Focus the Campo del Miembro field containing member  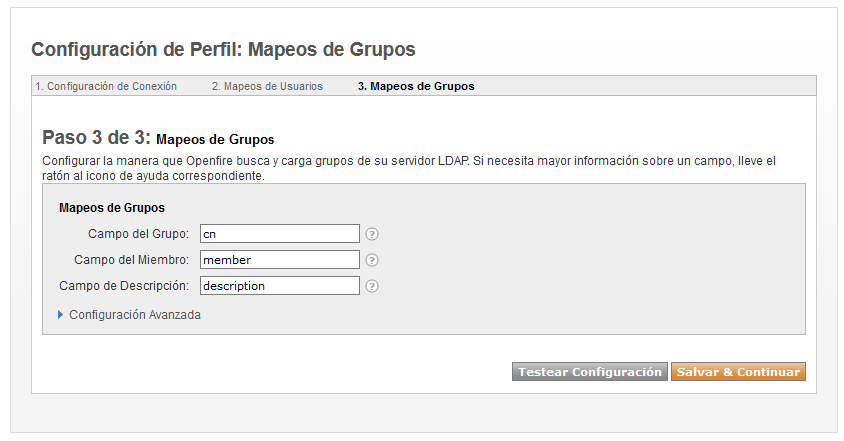280,260
